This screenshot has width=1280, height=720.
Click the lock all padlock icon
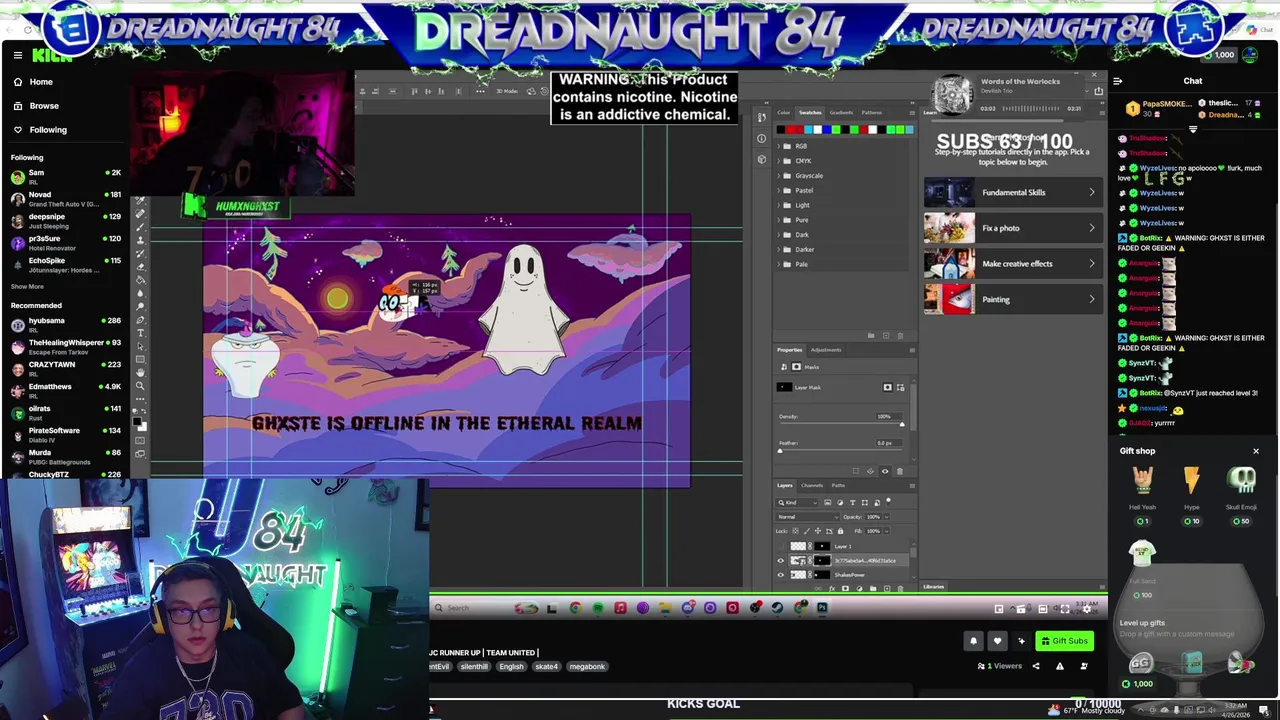pyautogui.click(x=840, y=531)
